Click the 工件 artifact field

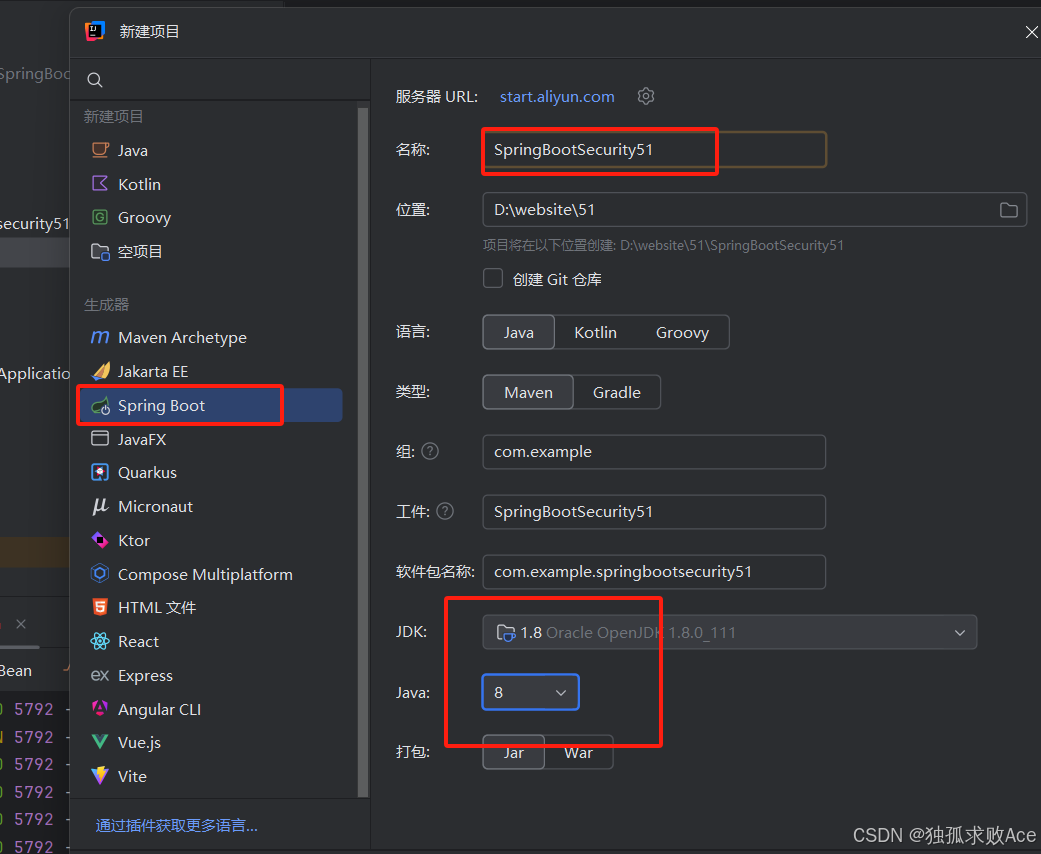pyautogui.click(x=654, y=511)
